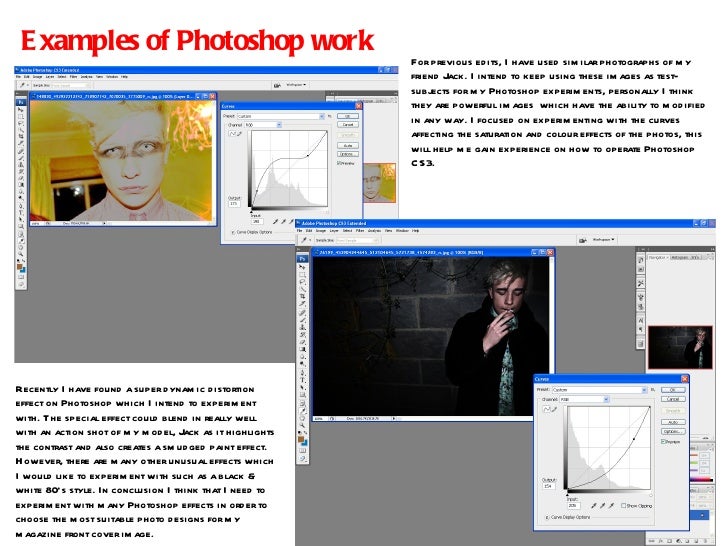This screenshot has width=728, height=546.
Task: Click Auto in lower Curves dialog
Action: tap(673, 422)
